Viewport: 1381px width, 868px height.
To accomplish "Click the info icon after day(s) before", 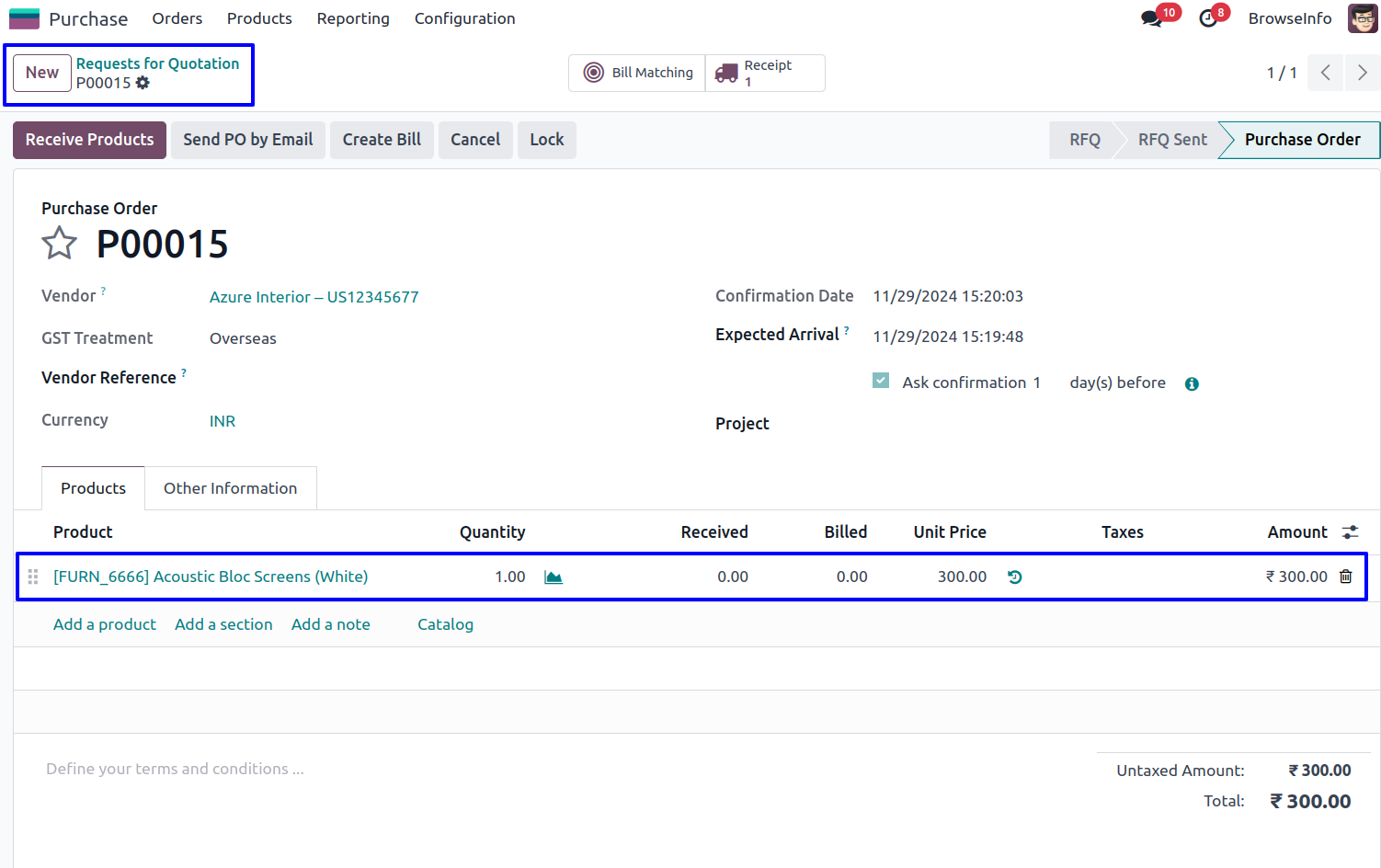I will pos(1192,384).
